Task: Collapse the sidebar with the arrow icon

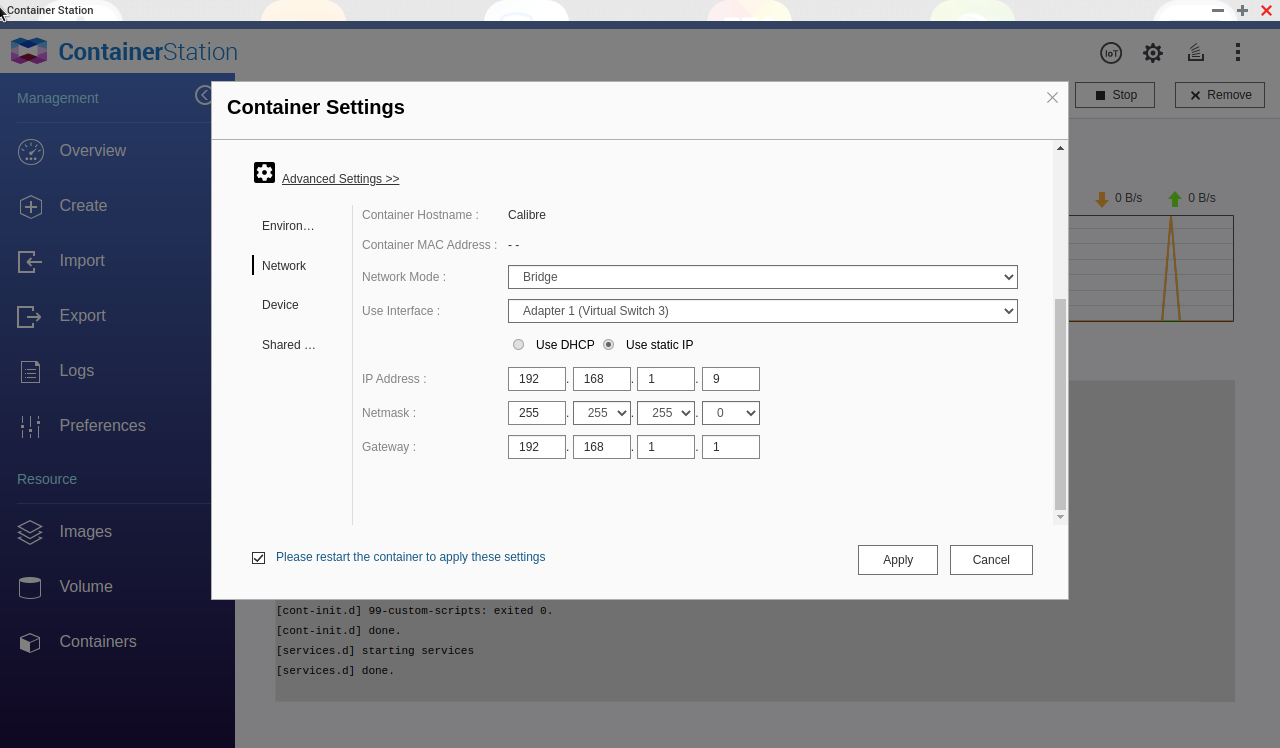Action: (204, 95)
